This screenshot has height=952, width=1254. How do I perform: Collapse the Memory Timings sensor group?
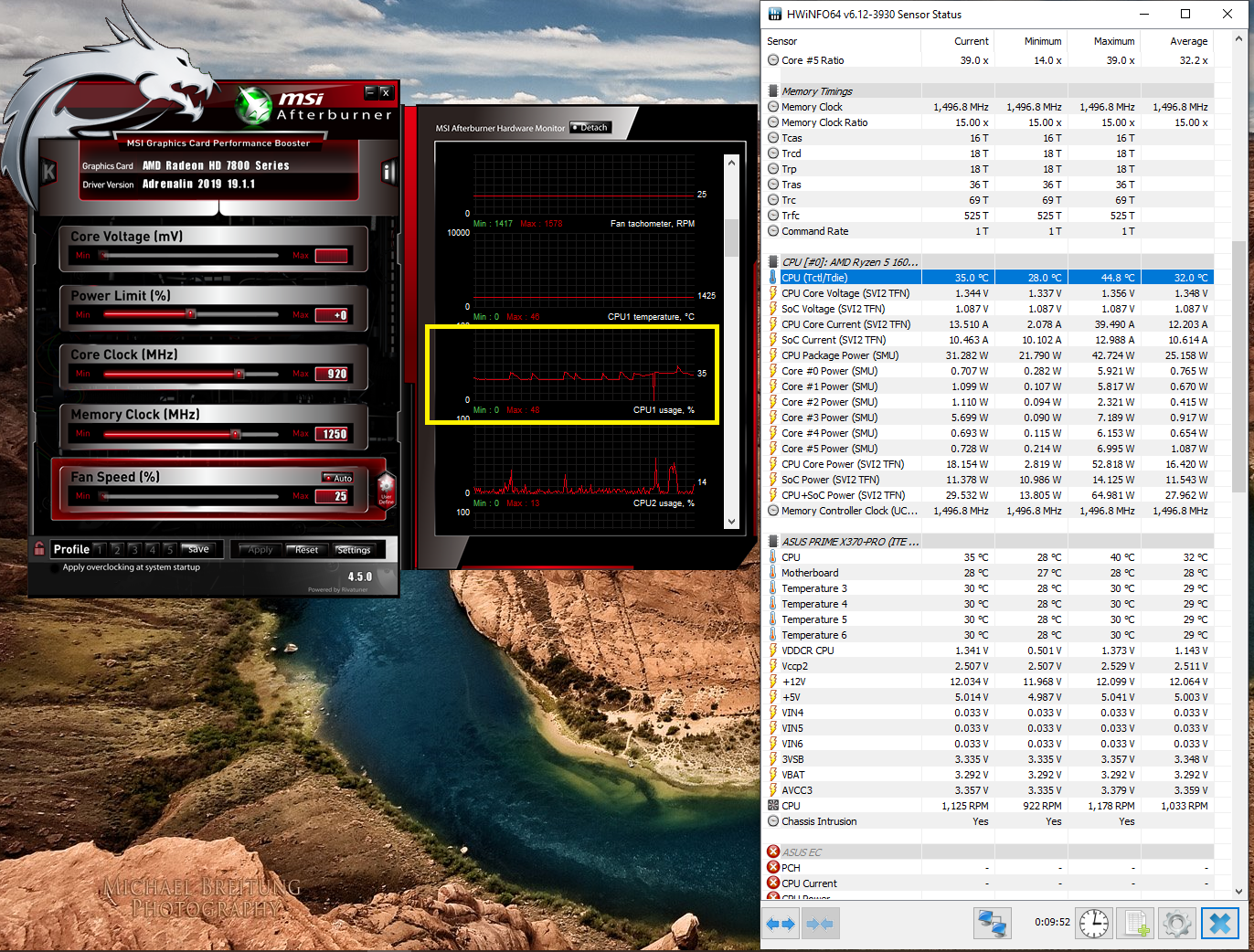pyautogui.click(x=773, y=91)
